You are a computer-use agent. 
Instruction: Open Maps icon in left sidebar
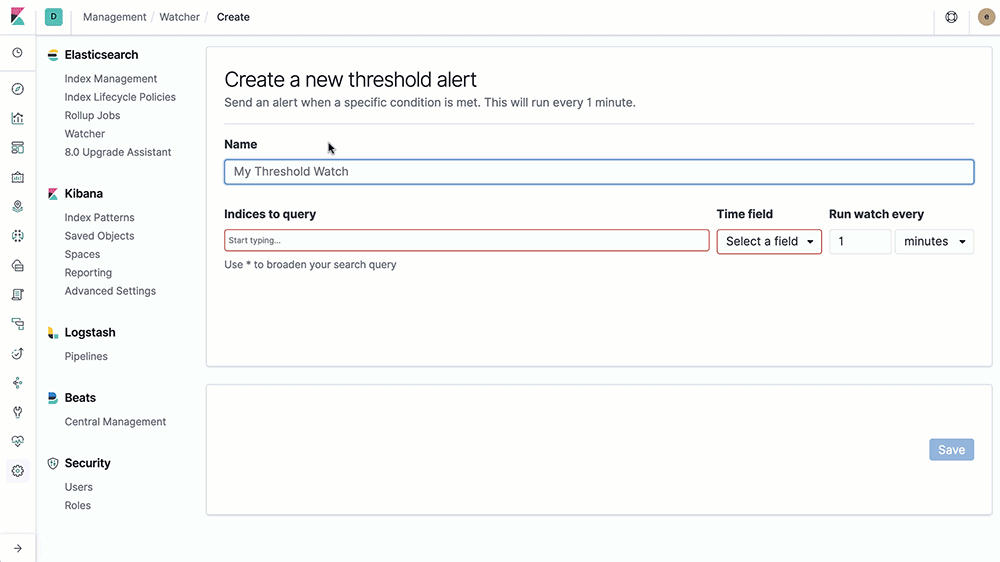[x=18, y=206]
